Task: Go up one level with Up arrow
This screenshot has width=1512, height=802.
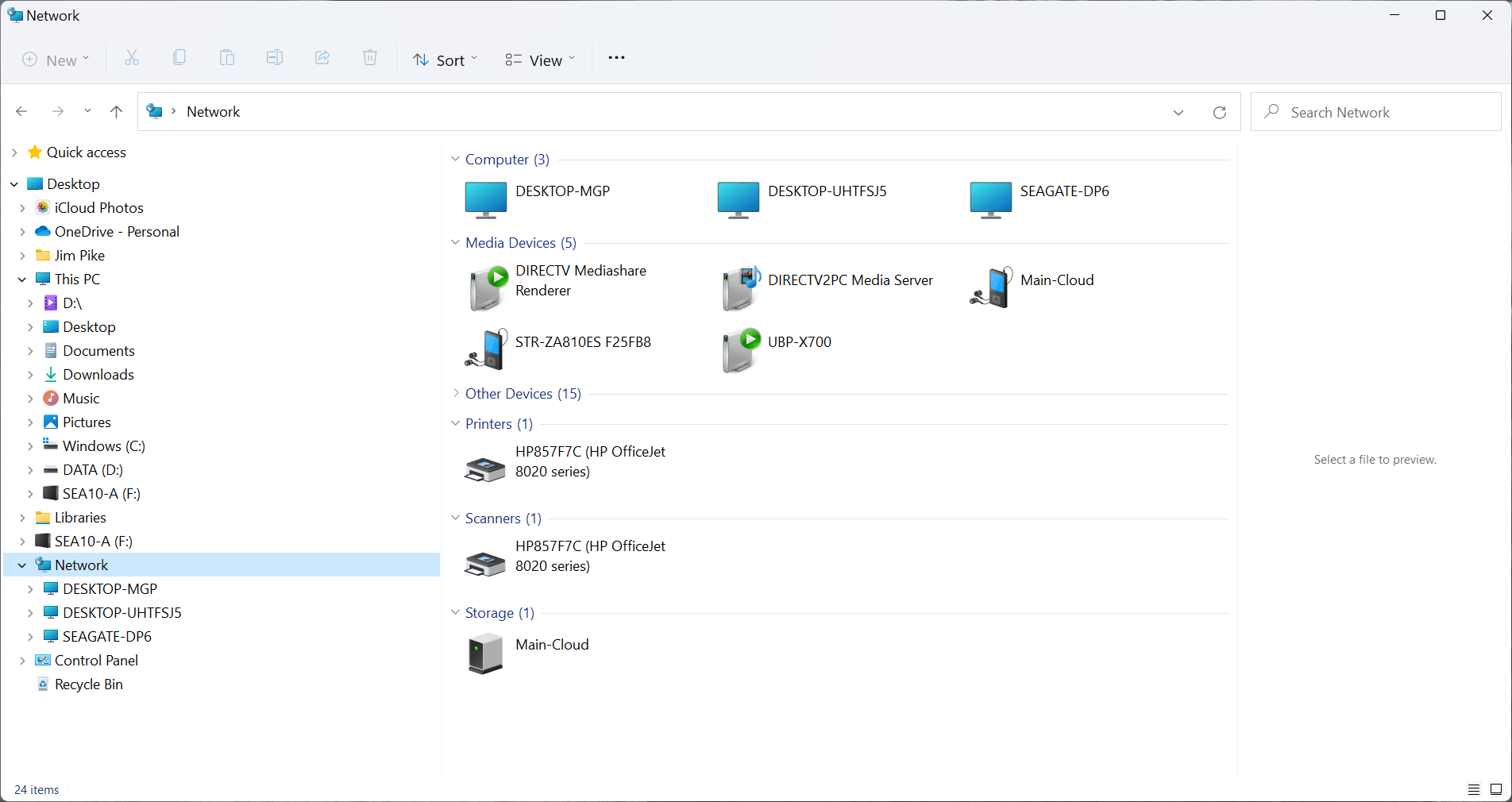Action: coord(116,111)
